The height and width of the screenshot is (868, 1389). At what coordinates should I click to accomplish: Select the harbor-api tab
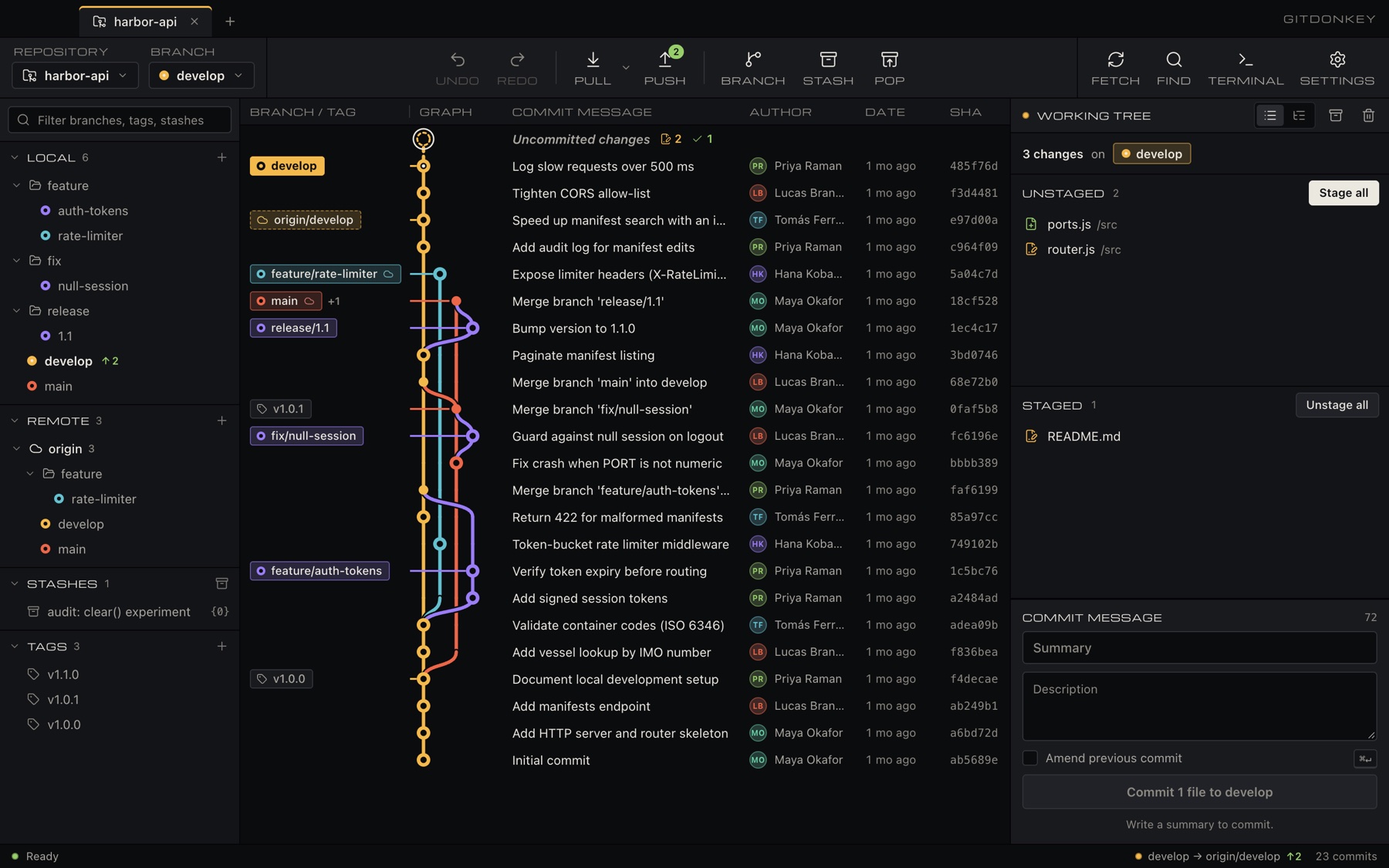[x=145, y=22]
